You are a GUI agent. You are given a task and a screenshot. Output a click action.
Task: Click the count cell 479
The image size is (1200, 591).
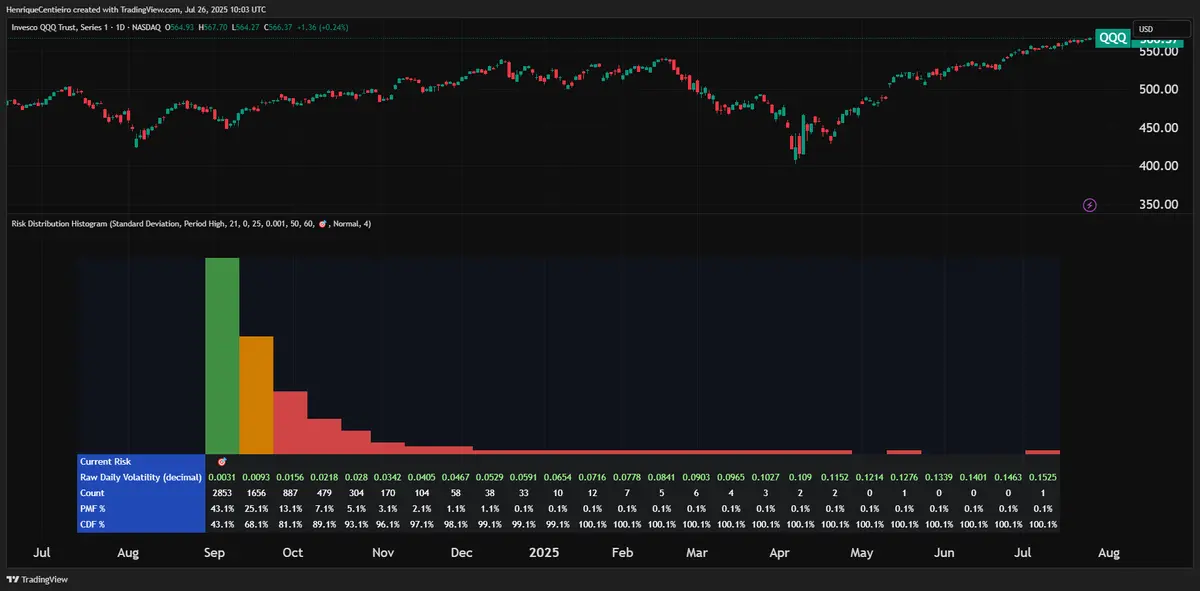tap(324, 494)
